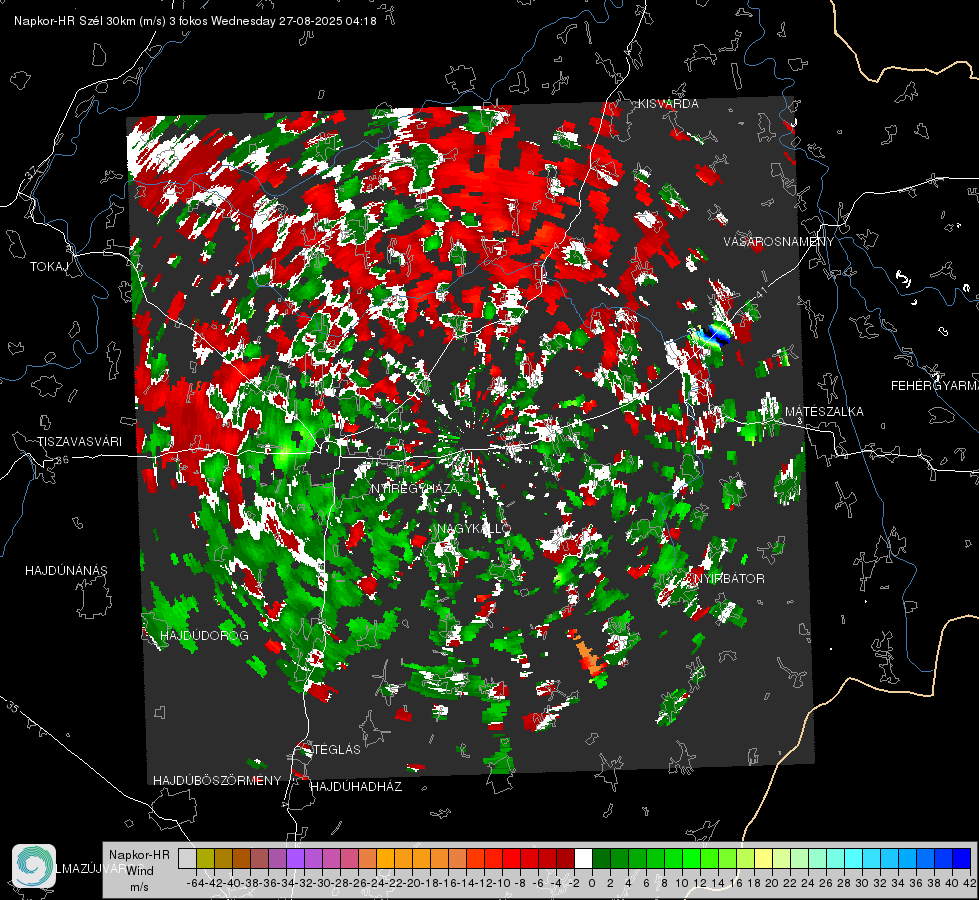Click the MÁTÉSZALKA city label
Image resolution: width=979 pixels, height=900 pixels.
pos(824,412)
